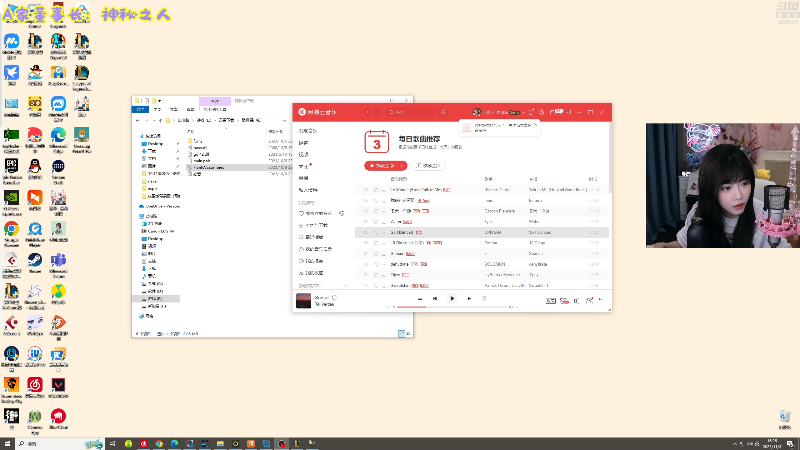Image resolution: width=800 pixels, height=450 pixels.
Task: Open 最近播放 in the sidebar
Action: click(x=311, y=237)
